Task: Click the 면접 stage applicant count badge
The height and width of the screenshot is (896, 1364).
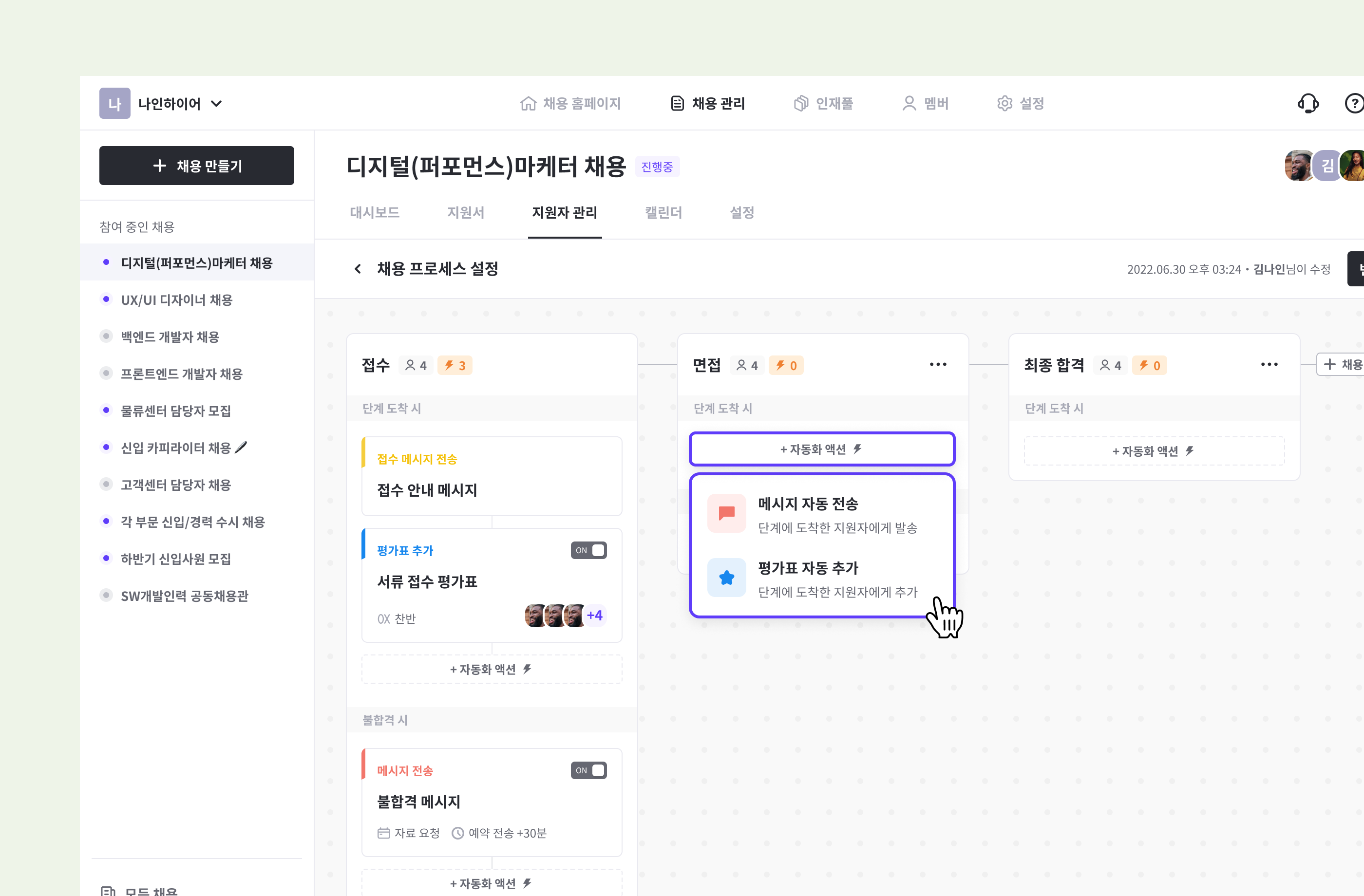Action: click(747, 366)
